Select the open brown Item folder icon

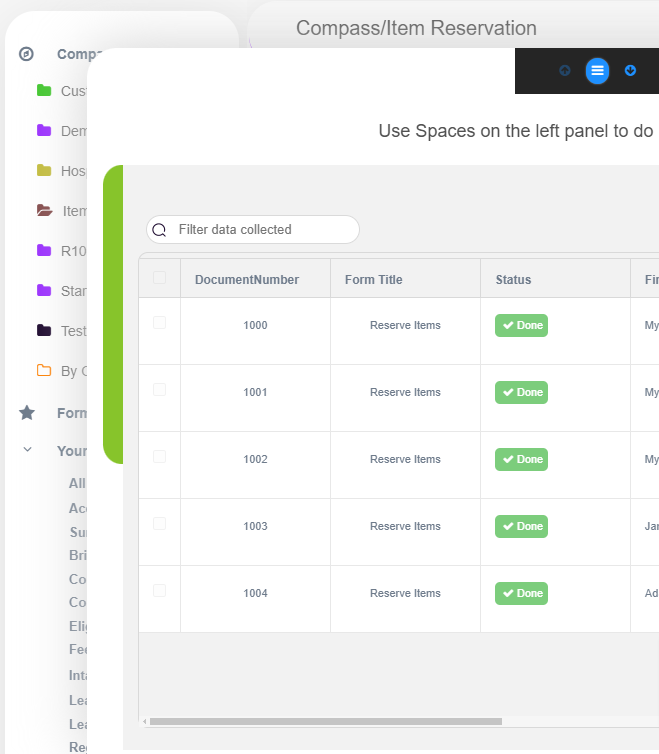44,211
